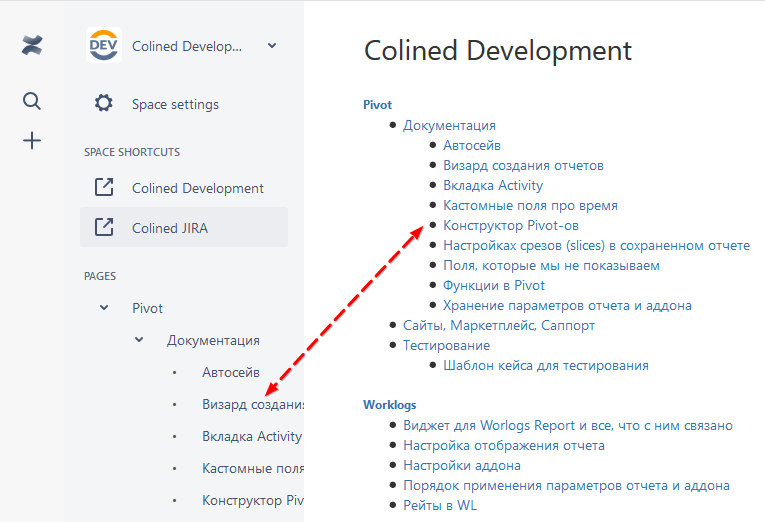Open Документация link in page content
765x522 pixels.
tap(449, 125)
